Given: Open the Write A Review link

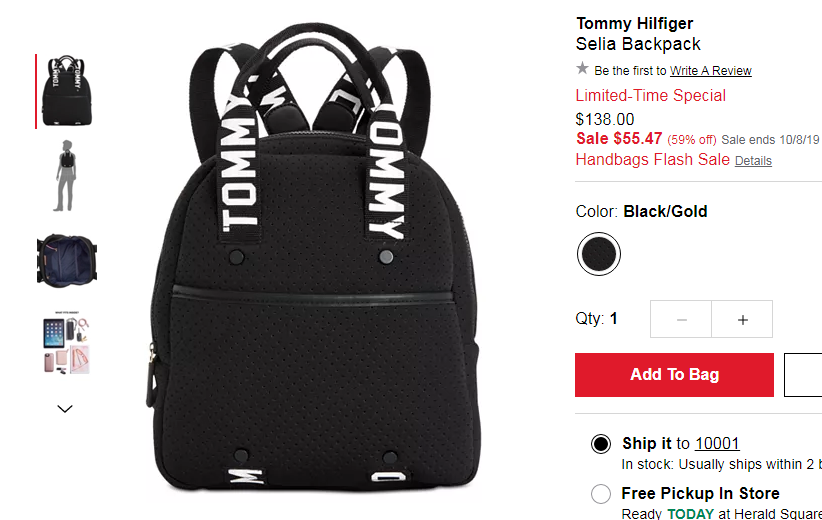Looking at the screenshot, I should point(710,70).
